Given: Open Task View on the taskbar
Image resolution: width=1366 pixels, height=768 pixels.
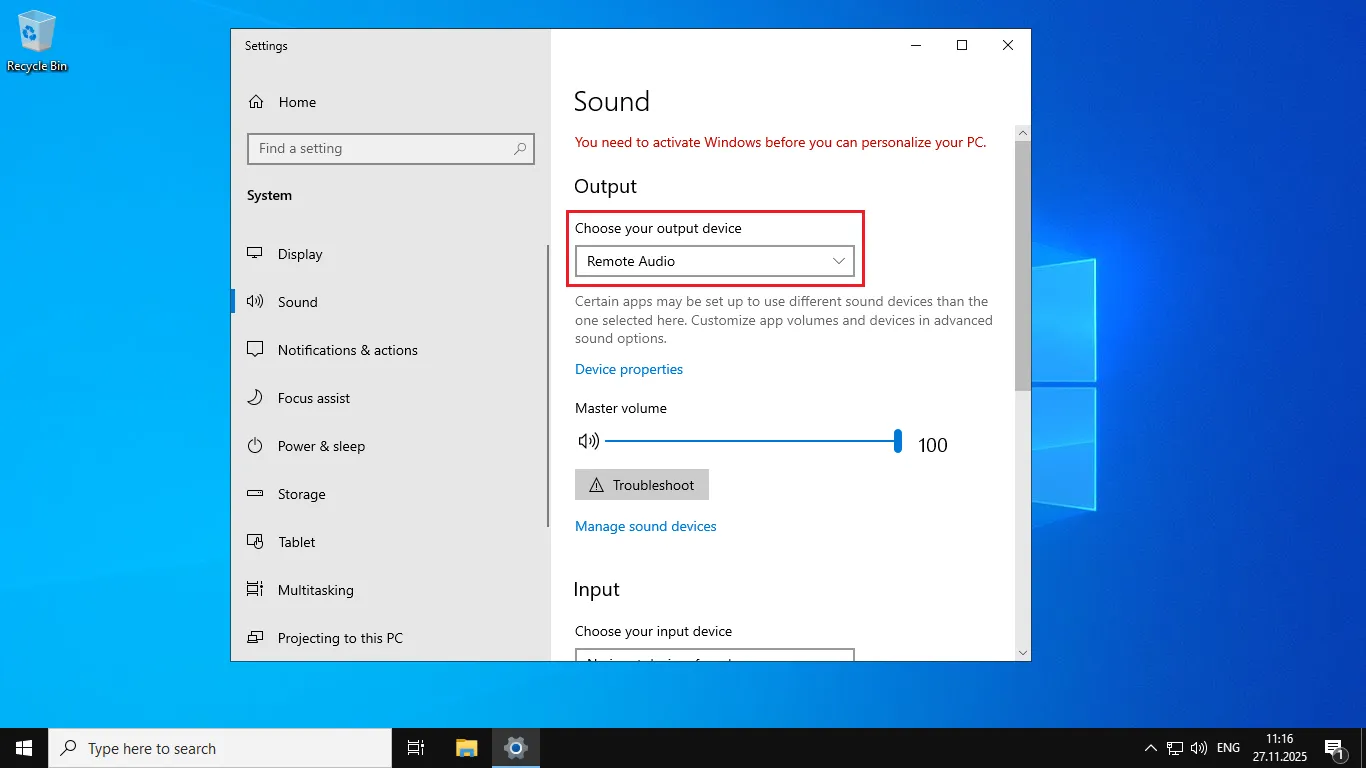Looking at the screenshot, I should (416, 748).
